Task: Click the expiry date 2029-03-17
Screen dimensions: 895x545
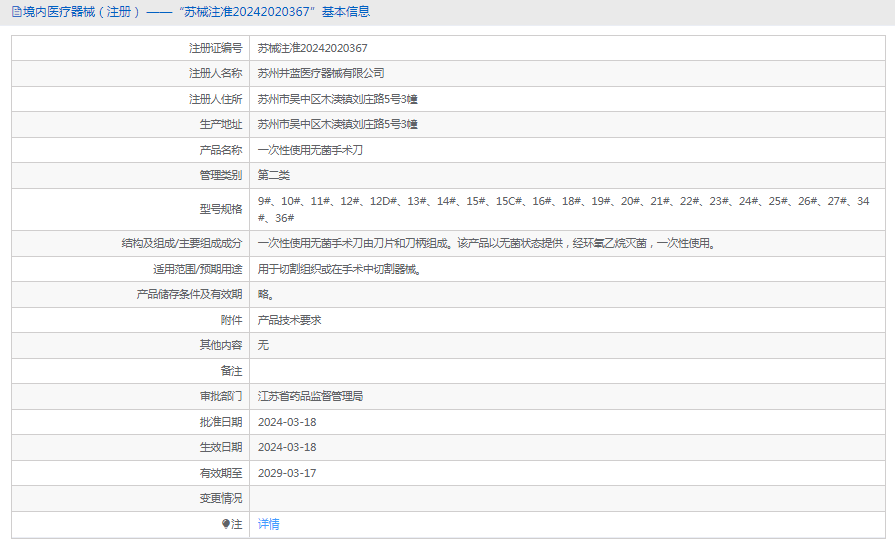Action: [x=287, y=473]
